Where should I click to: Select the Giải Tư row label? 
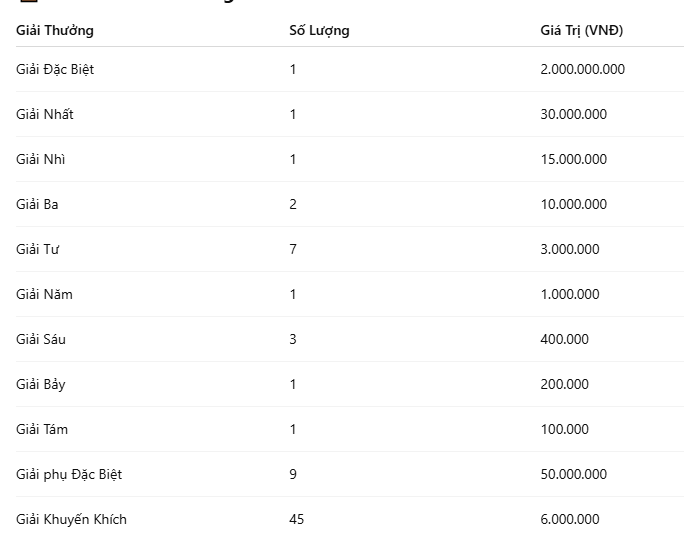point(38,249)
